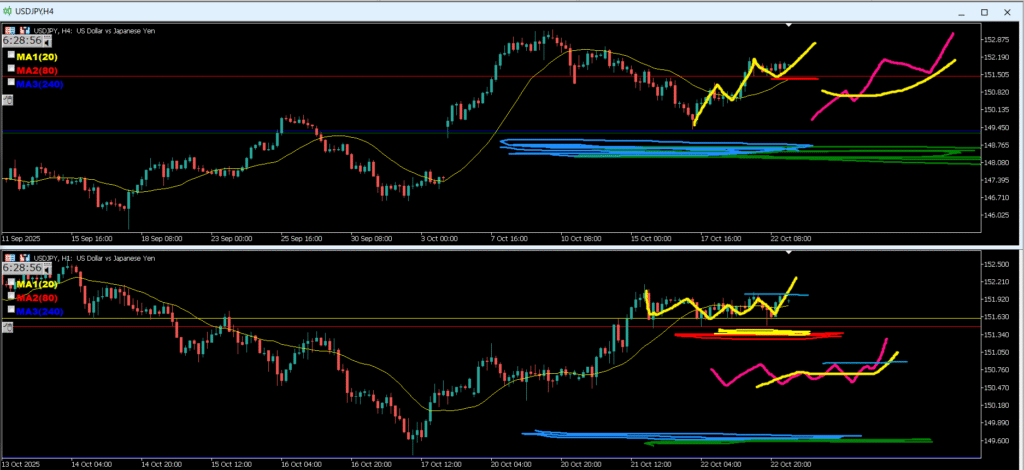Maximize the USDJPY,H4 chart window
The height and width of the screenshot is (470, 1024).
(983, 11)
